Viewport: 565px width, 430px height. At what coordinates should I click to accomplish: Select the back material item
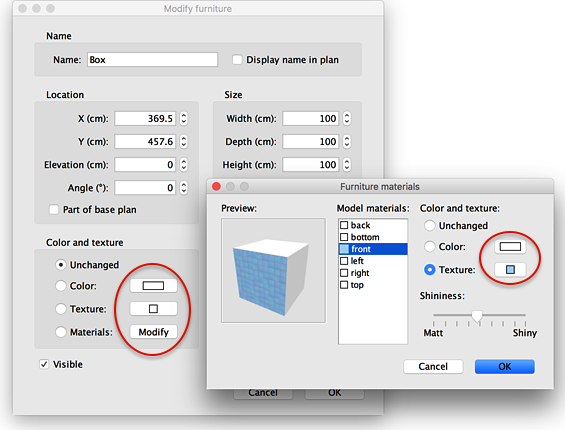(373, 225)
